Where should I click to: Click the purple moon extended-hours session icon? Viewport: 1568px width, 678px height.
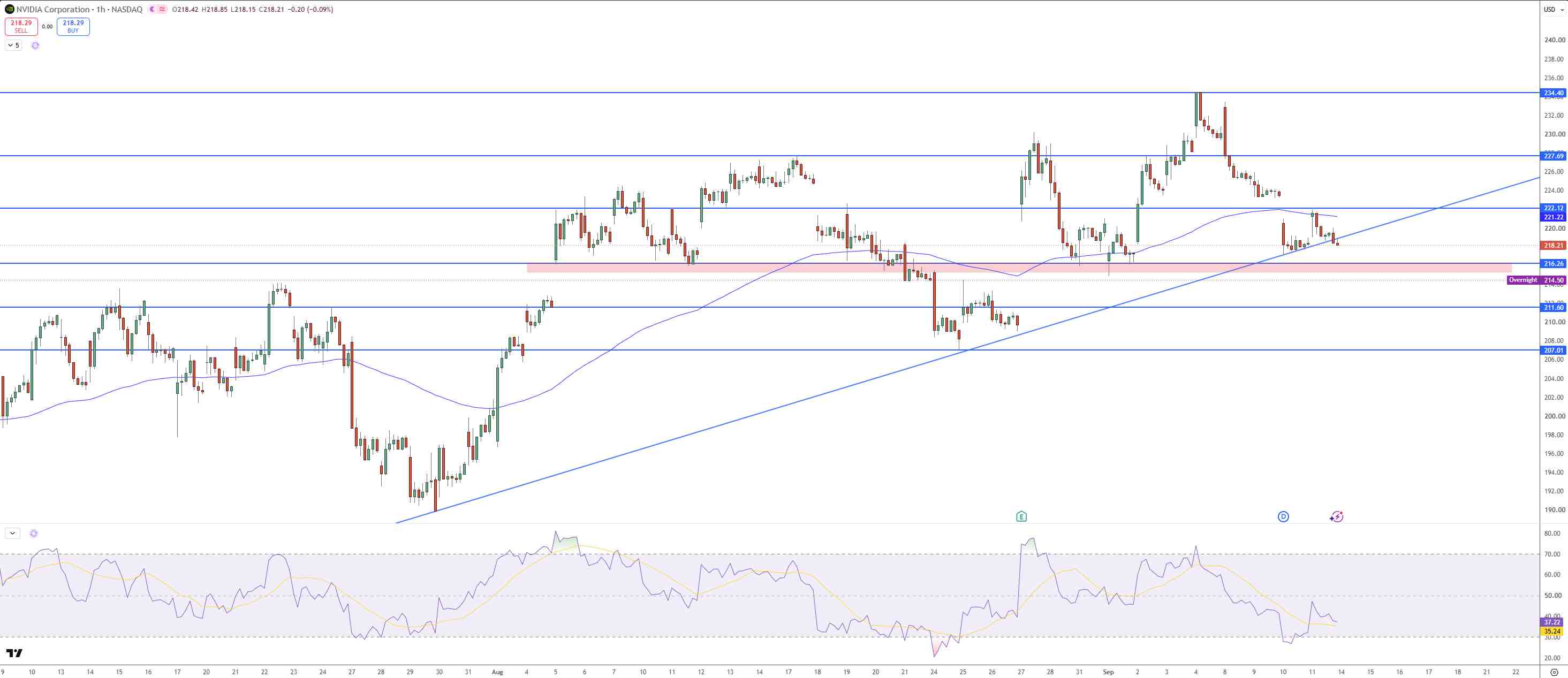[152, 9]
